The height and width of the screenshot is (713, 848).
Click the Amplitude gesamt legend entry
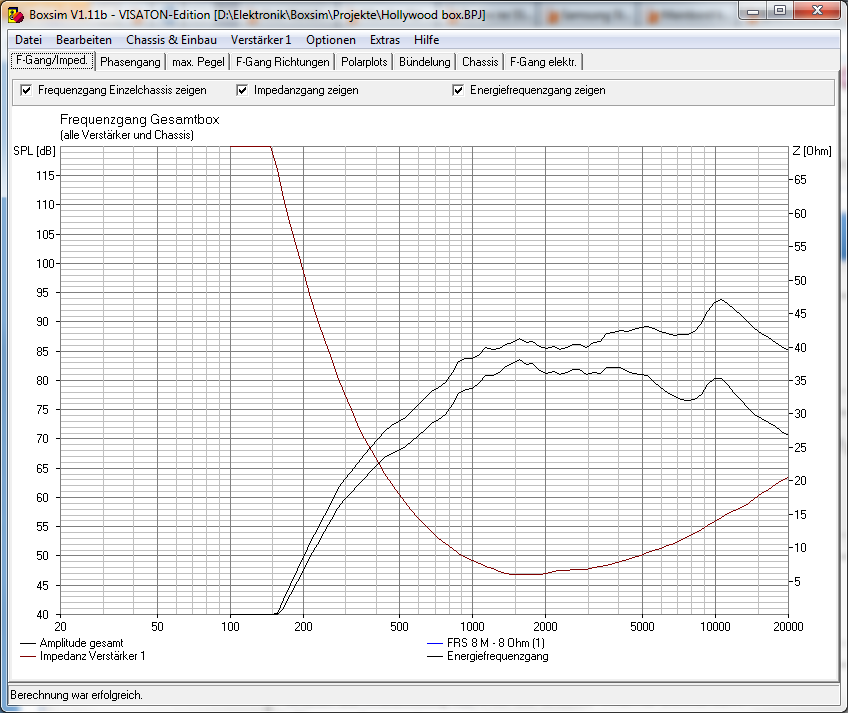point(72,643)
